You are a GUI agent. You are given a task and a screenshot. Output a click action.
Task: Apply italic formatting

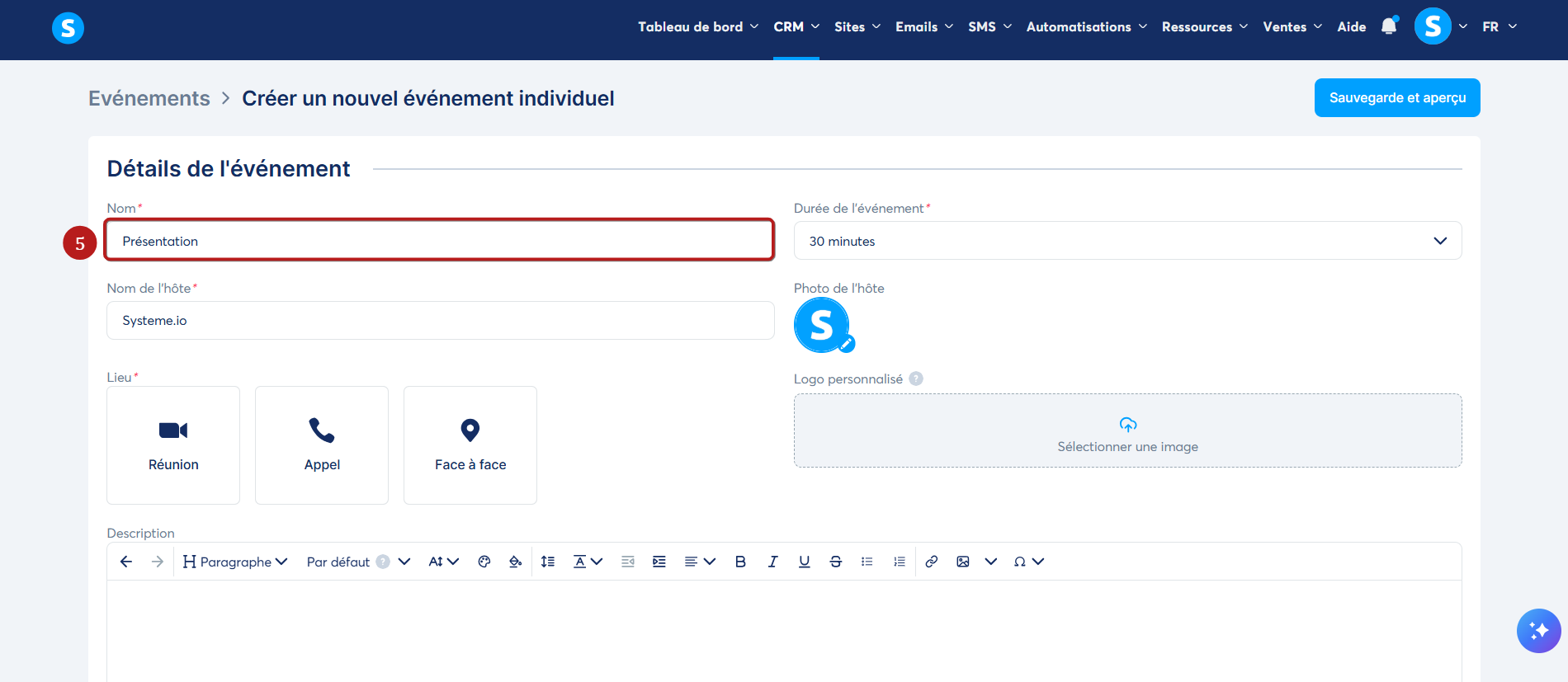(x=772, y=562)
